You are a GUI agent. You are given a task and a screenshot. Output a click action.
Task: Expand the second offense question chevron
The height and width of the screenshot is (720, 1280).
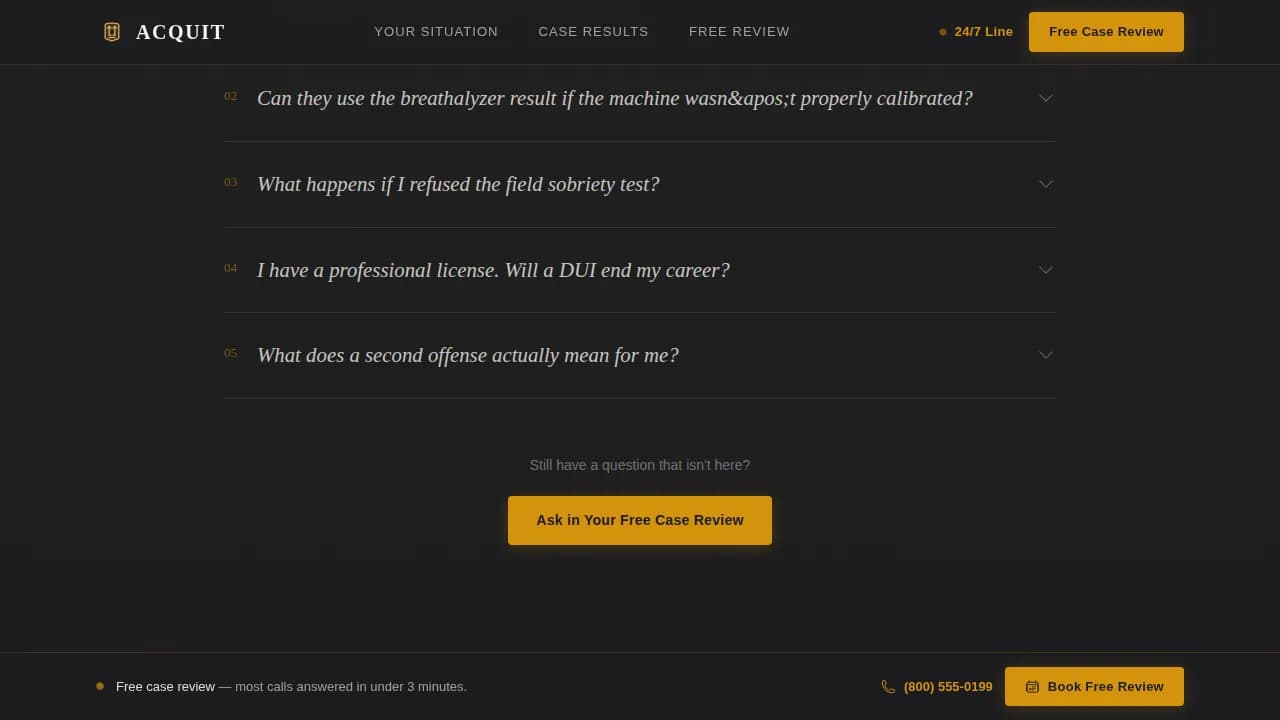(x=1046, y=355)
